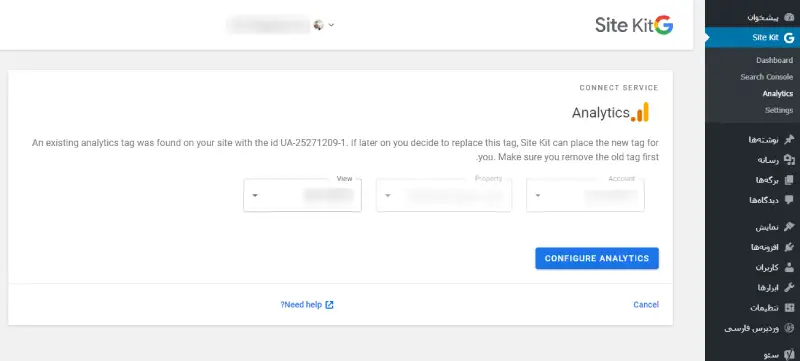The height and width of the screenshot is (361, 800).
Task: Open سئو Yoast SEO icon
Action: 789,354
